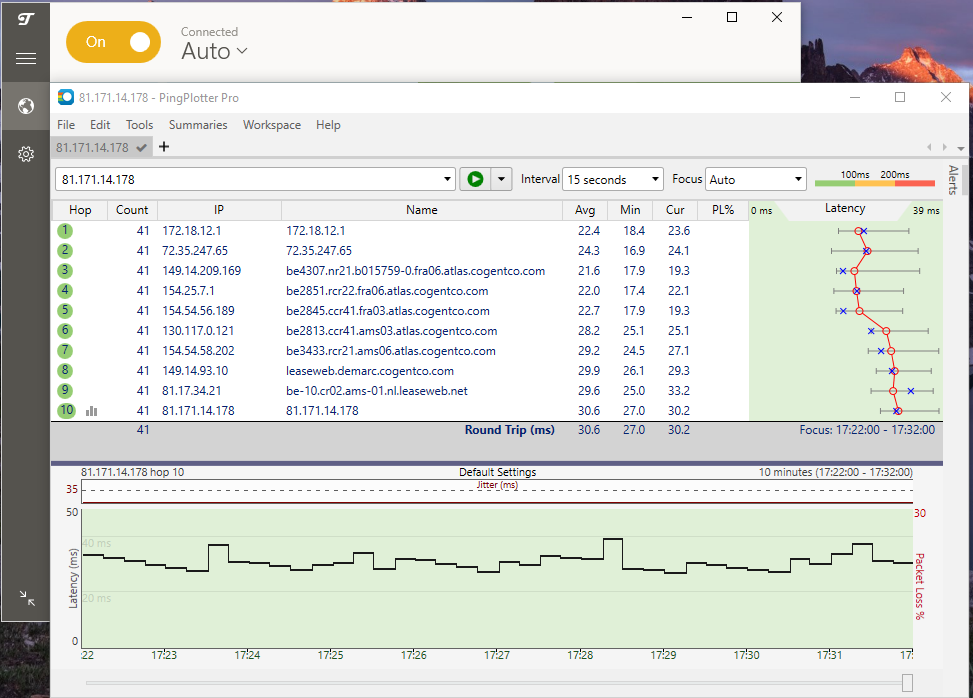
Task: Expand the Auto server location dropdown in TunnelBear
Action: (213, 50)
